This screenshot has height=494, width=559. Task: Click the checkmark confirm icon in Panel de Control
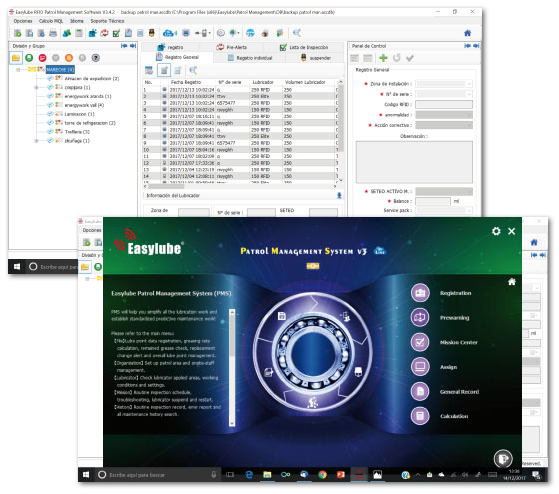click(x=410, y=58)
